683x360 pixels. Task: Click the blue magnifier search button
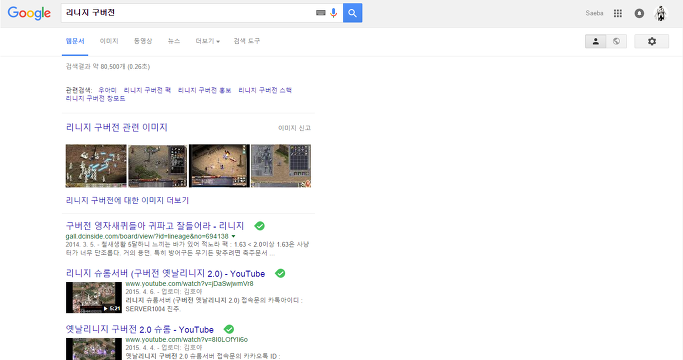point(352,13)
